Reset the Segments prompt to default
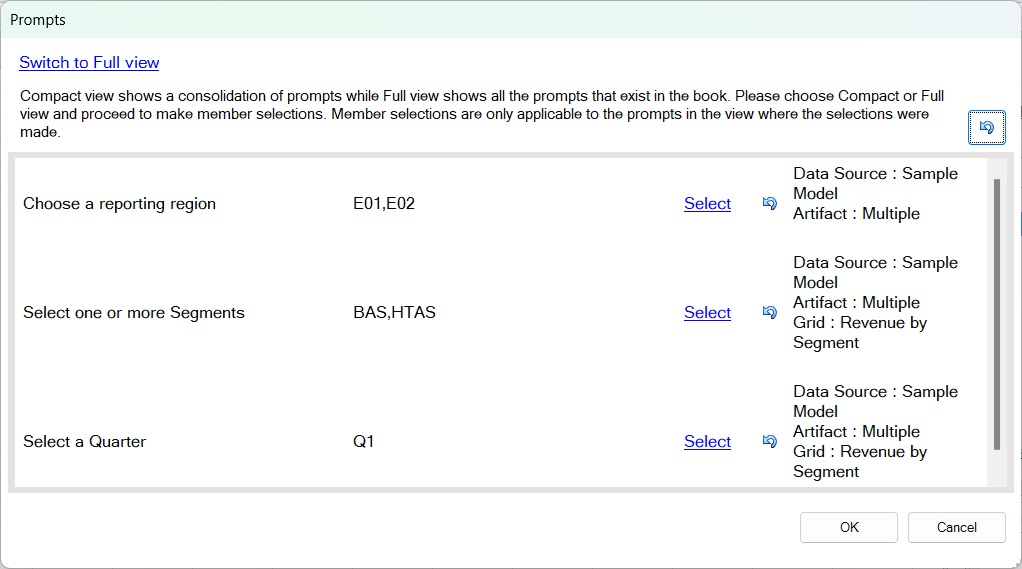1022x569 pixels. coord(769,313)
